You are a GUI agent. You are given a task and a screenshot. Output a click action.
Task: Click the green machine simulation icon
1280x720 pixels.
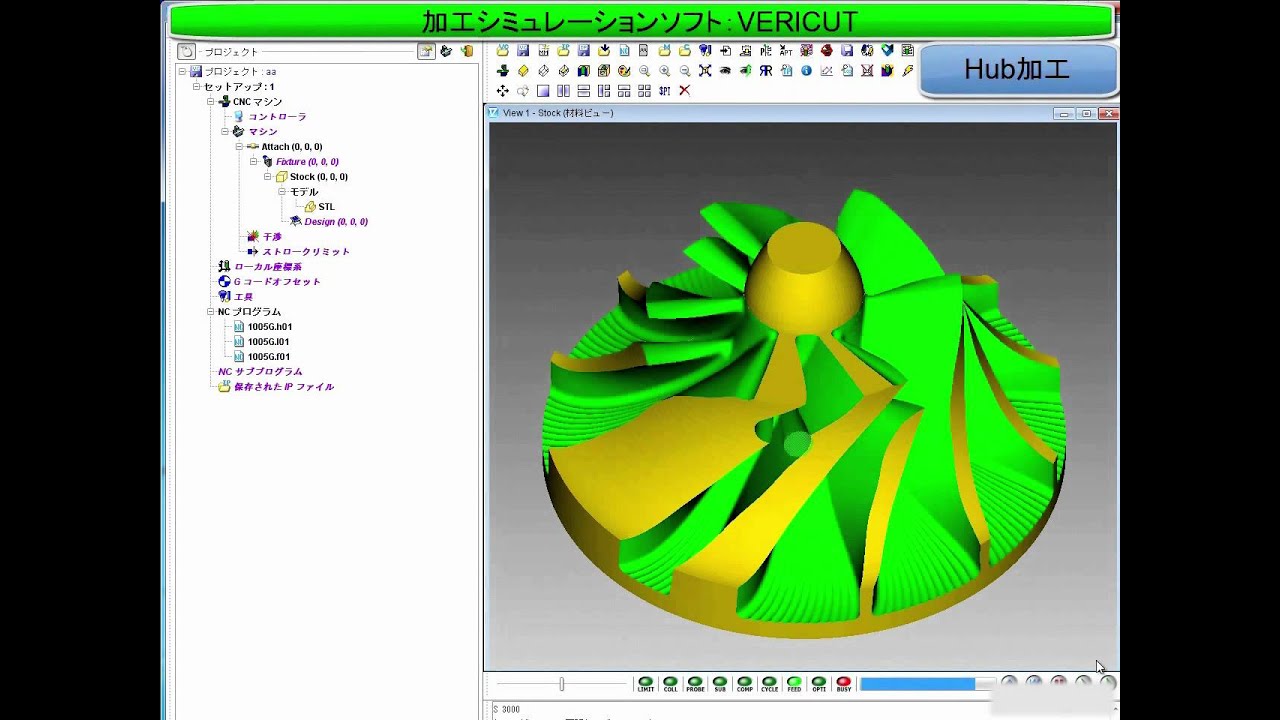503,71
